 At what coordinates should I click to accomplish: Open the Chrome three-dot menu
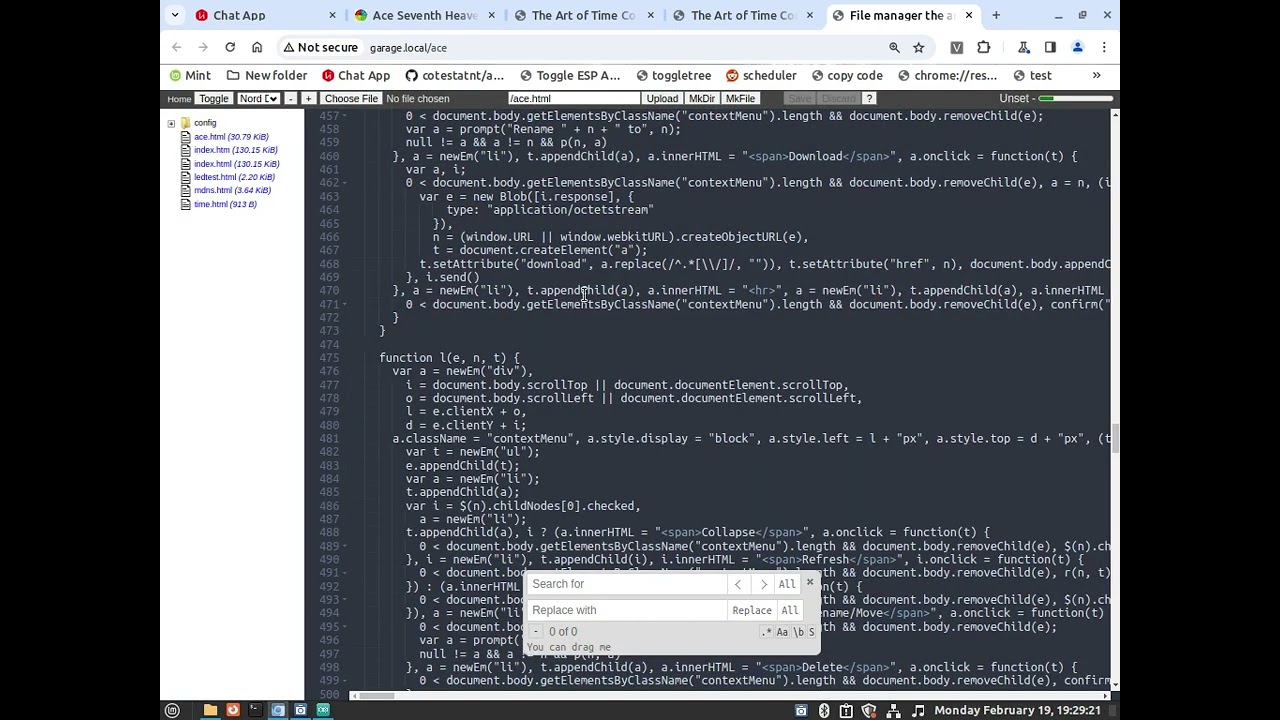[x=1104, y=47]
